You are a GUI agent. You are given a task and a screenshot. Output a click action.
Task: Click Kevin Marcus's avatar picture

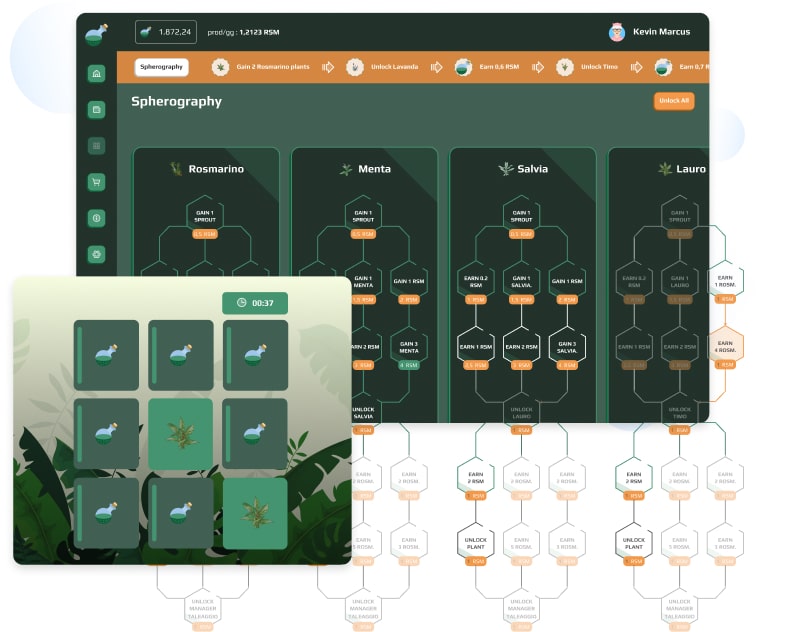click(x=617, y=32)
